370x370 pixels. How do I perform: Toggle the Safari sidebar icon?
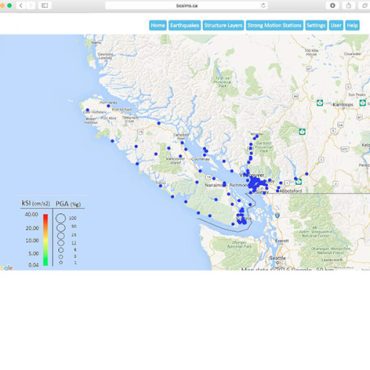(x=45, y=6)
